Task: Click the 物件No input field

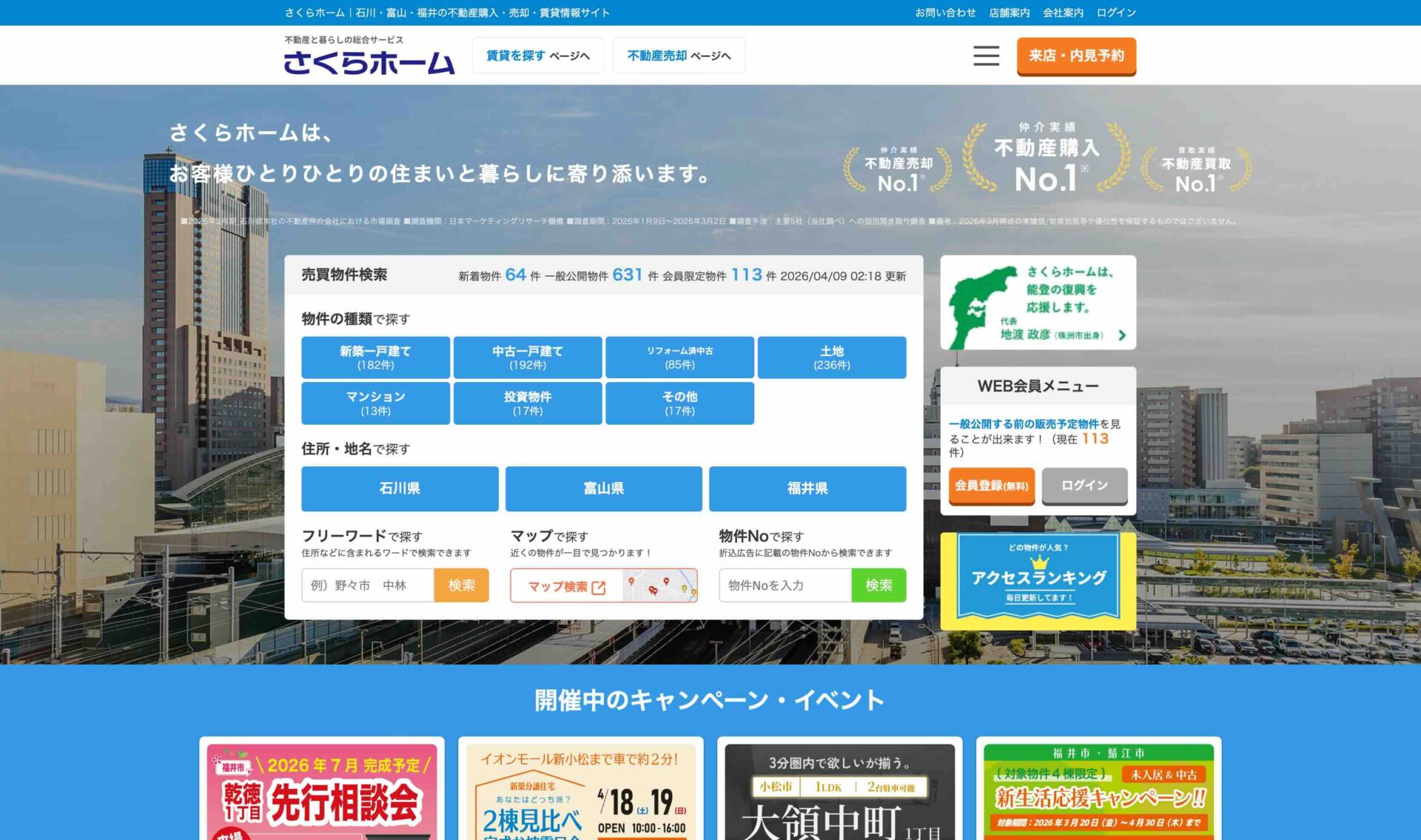Action: (x=785, y=585)
